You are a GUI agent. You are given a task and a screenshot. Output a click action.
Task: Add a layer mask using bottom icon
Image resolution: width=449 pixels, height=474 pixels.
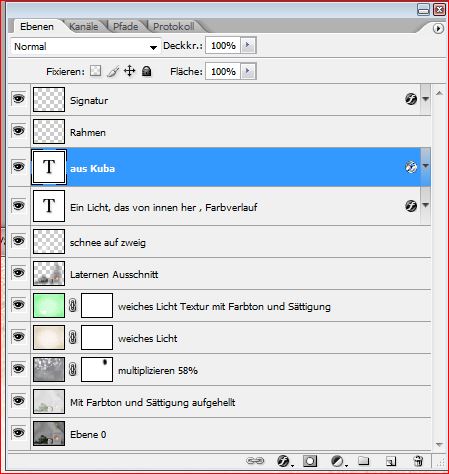[x=310, y=461]
